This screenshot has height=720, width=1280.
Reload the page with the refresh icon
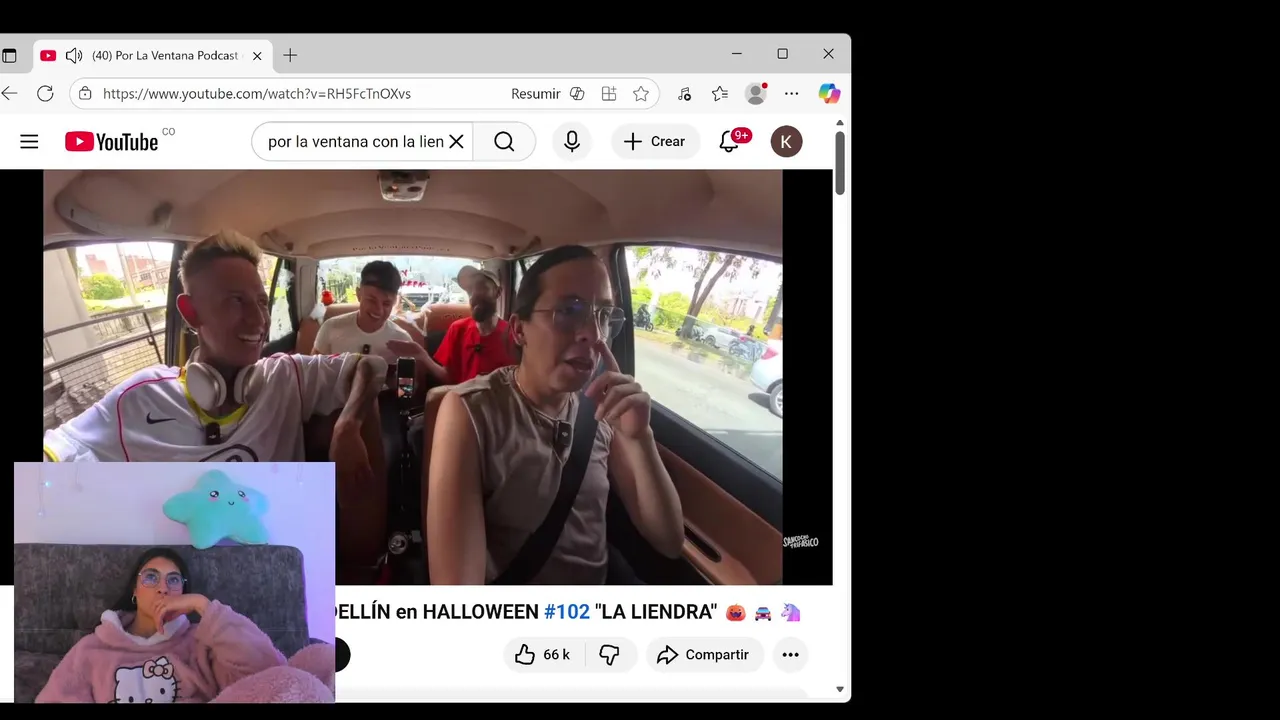coord(45,93)
